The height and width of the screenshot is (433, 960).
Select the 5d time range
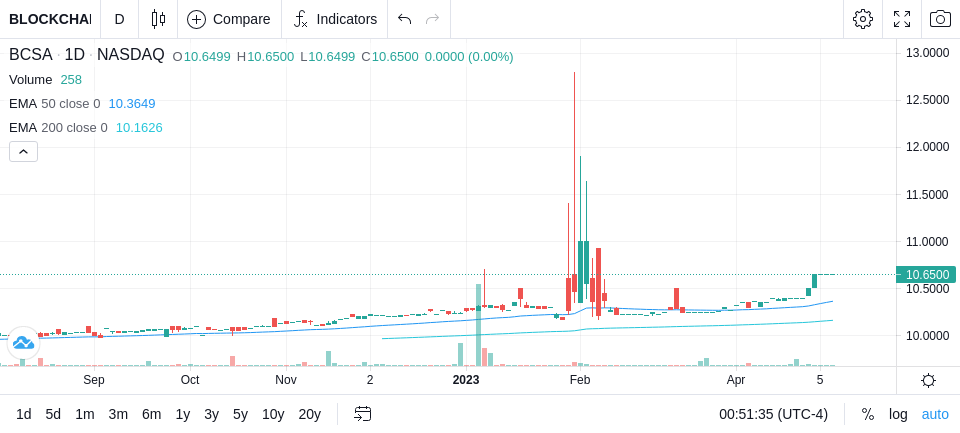click(53, 415)
